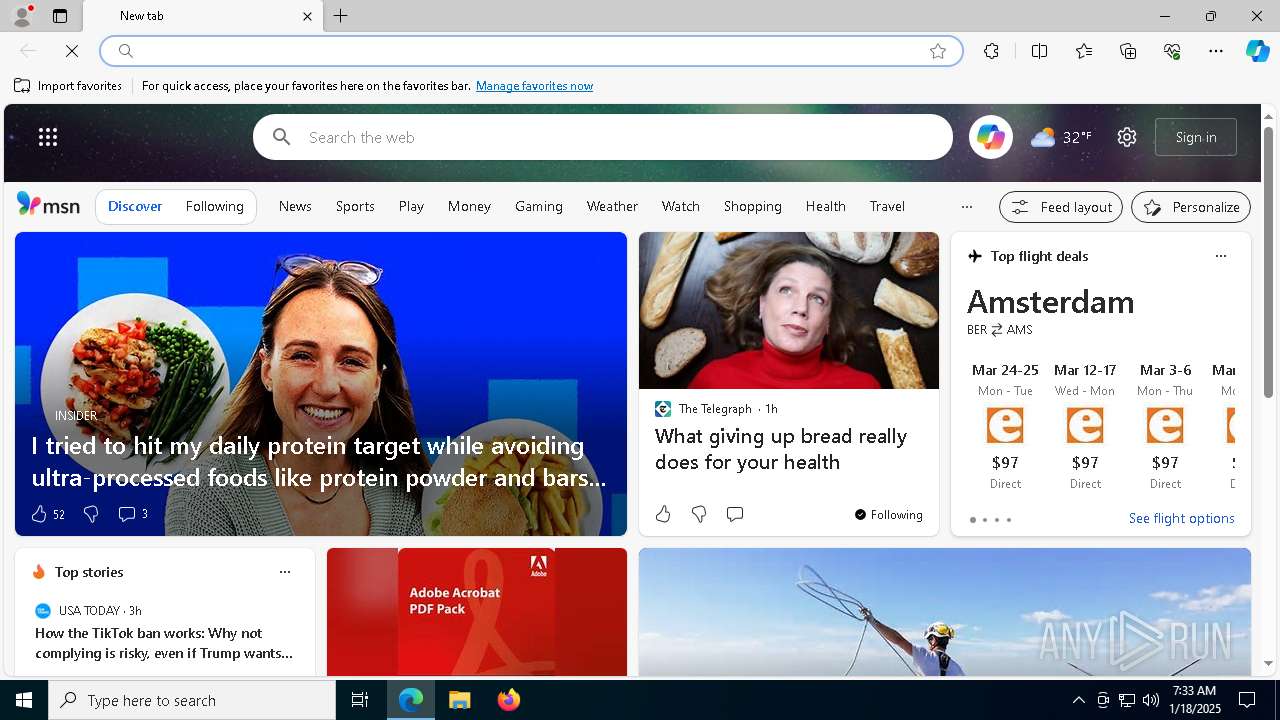Open the Money category
The image size is (1280, 720).
pyautogui.click(x=469, y=206)
